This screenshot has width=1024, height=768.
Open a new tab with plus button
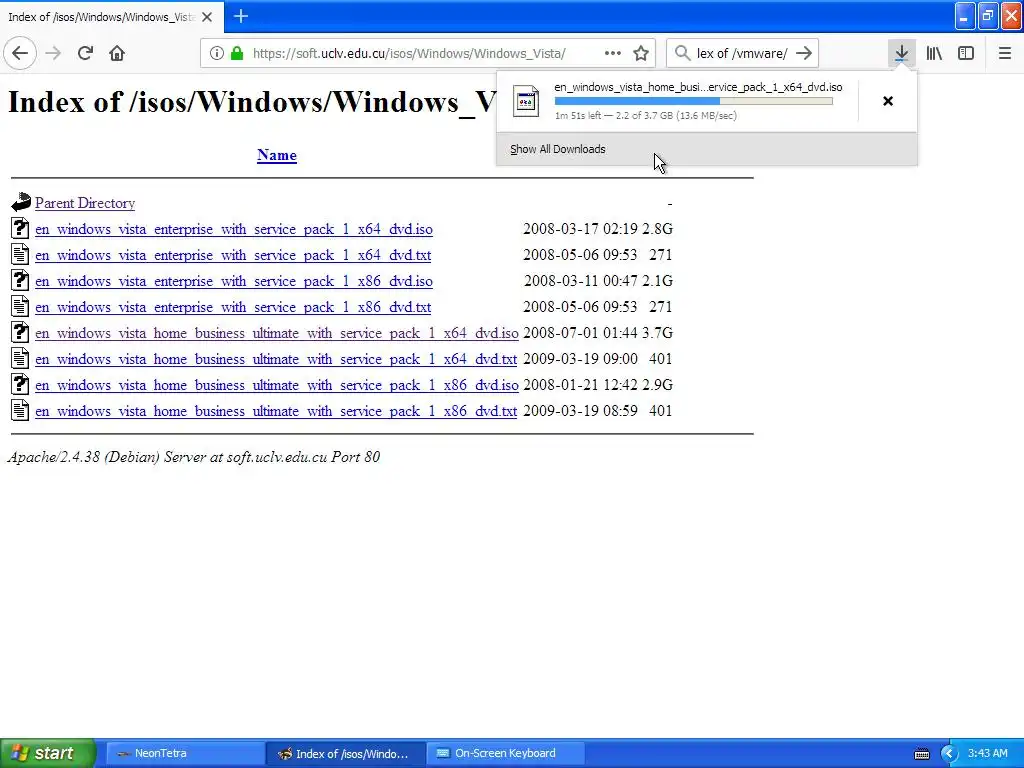[241, 16]
